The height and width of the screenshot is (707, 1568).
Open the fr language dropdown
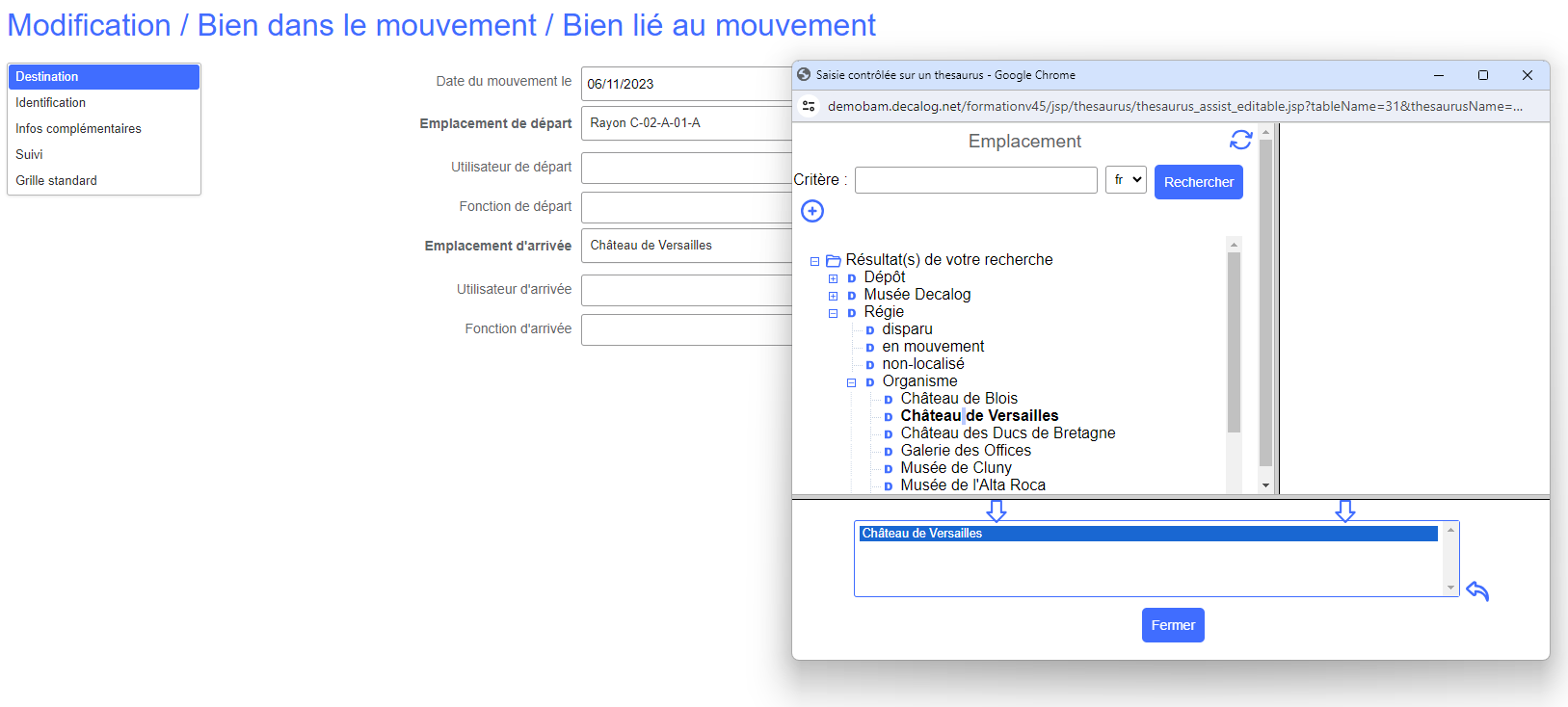(1125, 180)
